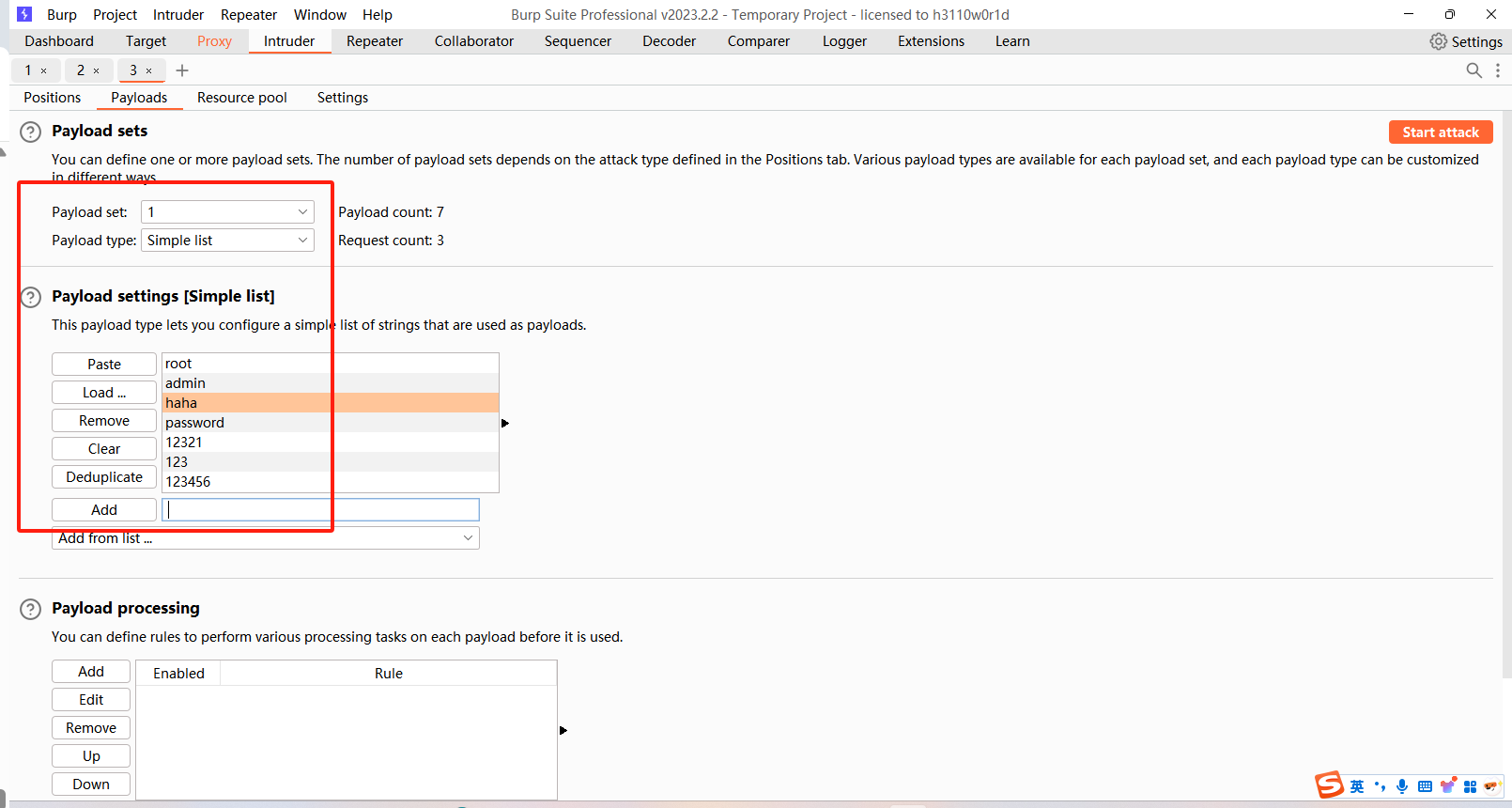The width and height of the screenshot is (1512, 808).
Task: Close Intruder attack tab 3
Action: tap(148, 70)
